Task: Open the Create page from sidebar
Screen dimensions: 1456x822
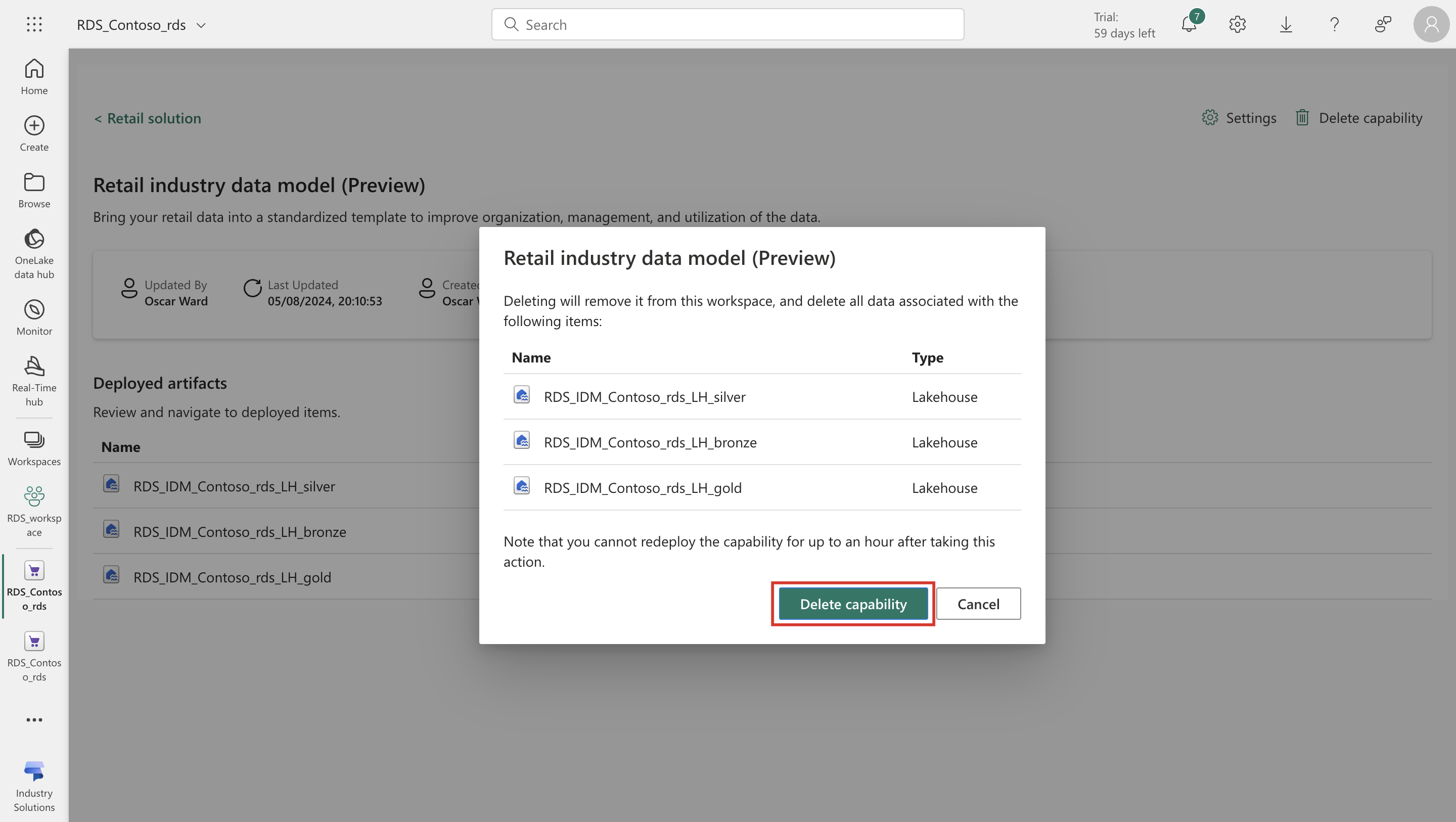Action: tap(34, 134)
